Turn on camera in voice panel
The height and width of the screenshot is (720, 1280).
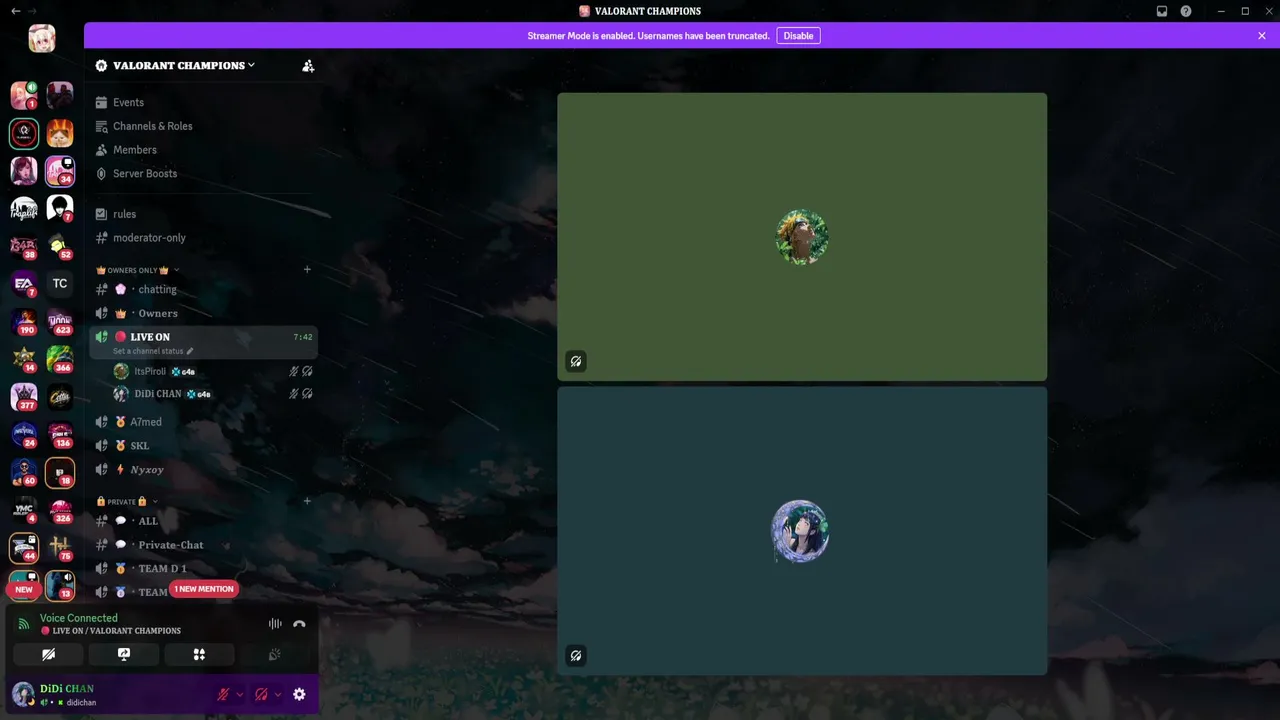(48, 654)
